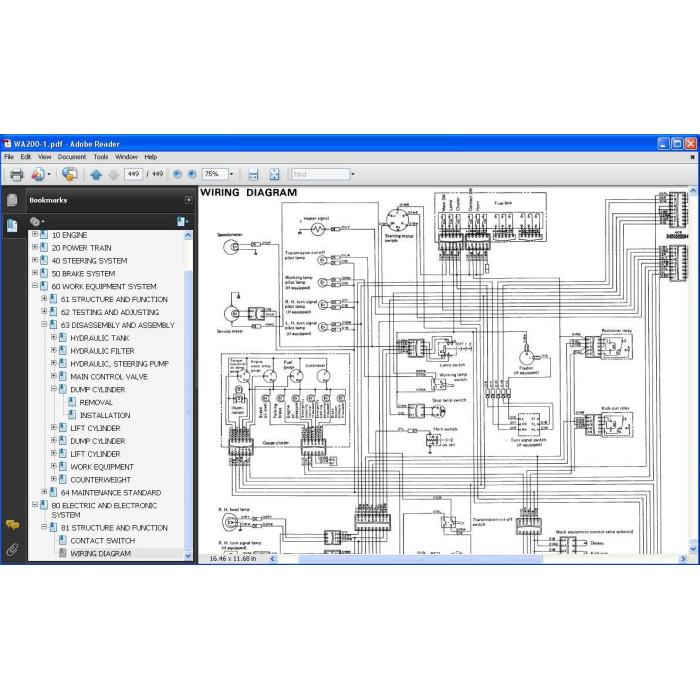Open the Comments panel icon in sidebar
Image resolution: width=700 pixels, height=700 pixels.
tap(12, 525)
